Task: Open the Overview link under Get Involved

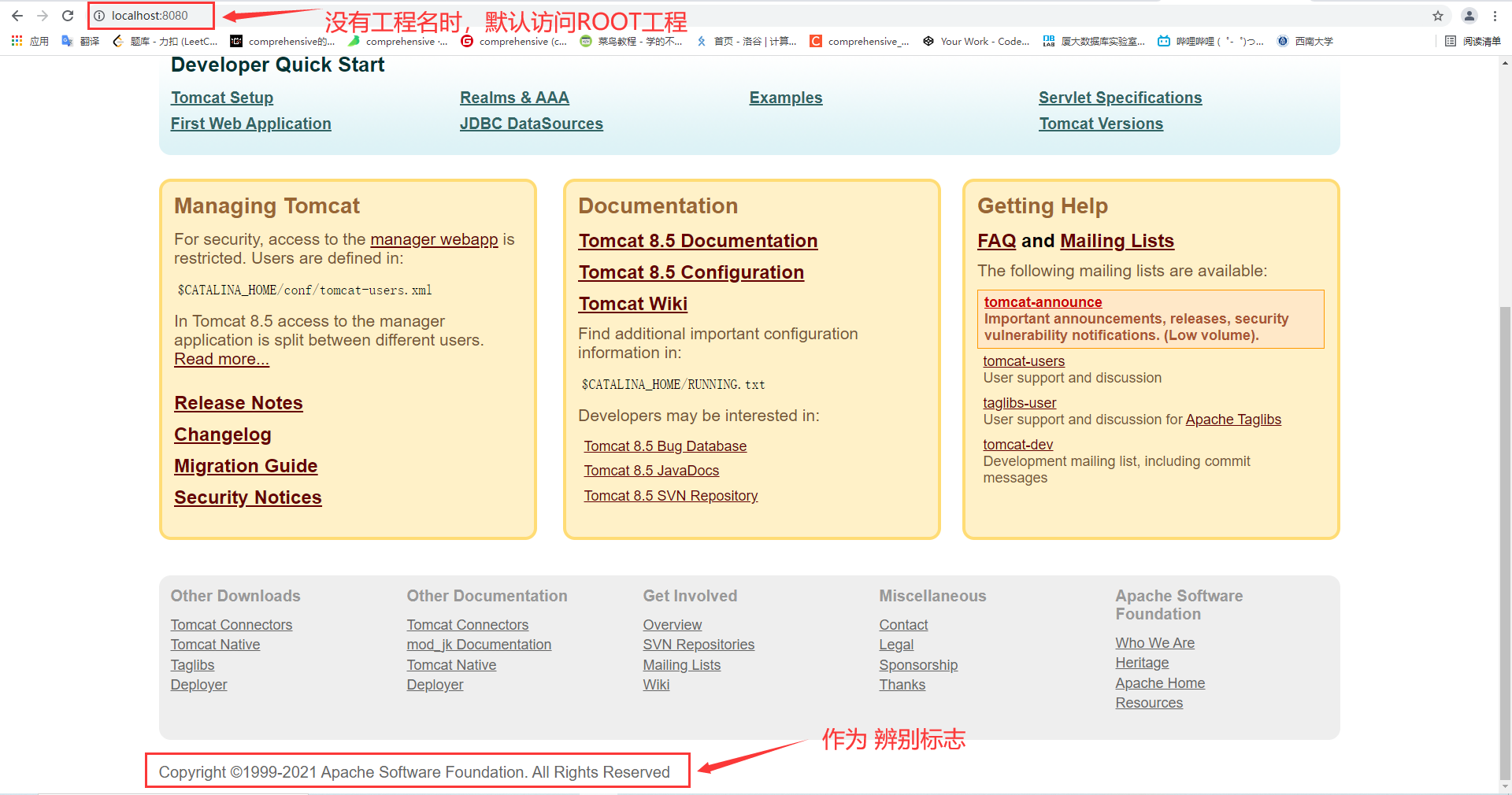Action: [x=673, y=625]
